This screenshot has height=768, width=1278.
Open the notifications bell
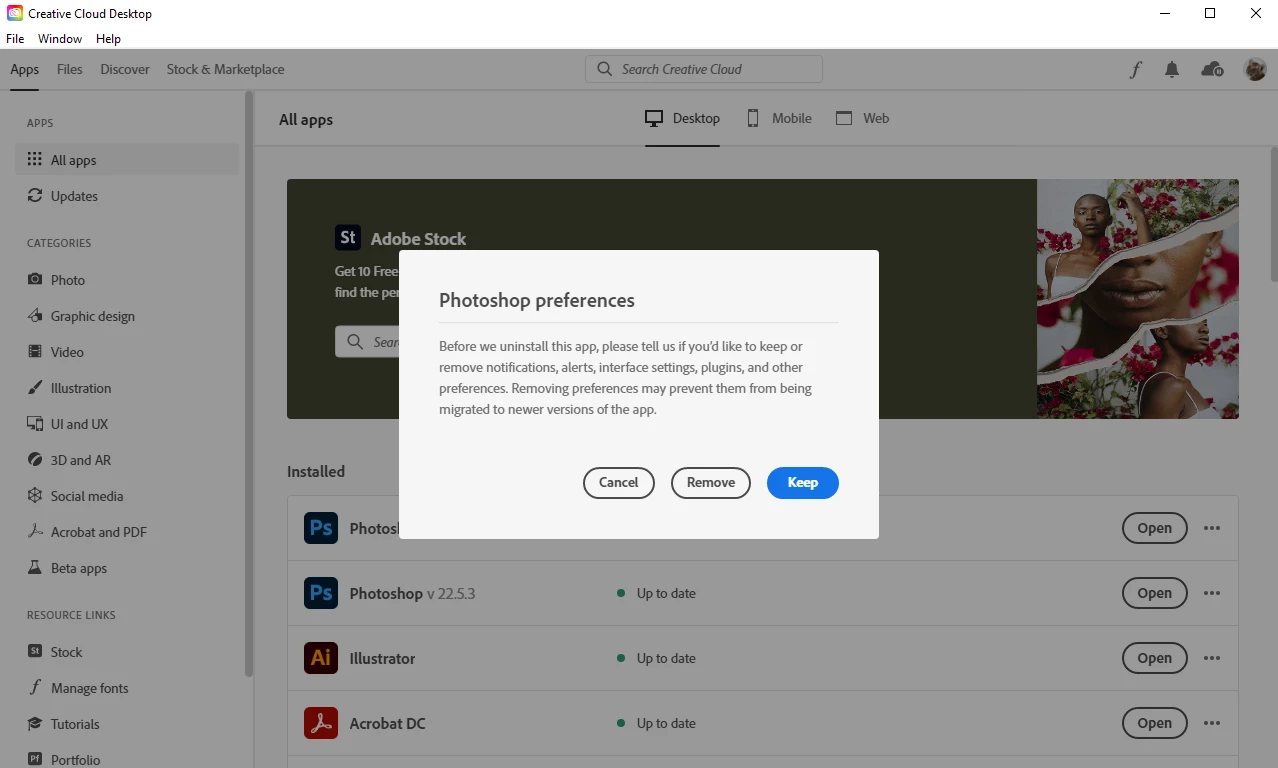(x=1172, y=69)
